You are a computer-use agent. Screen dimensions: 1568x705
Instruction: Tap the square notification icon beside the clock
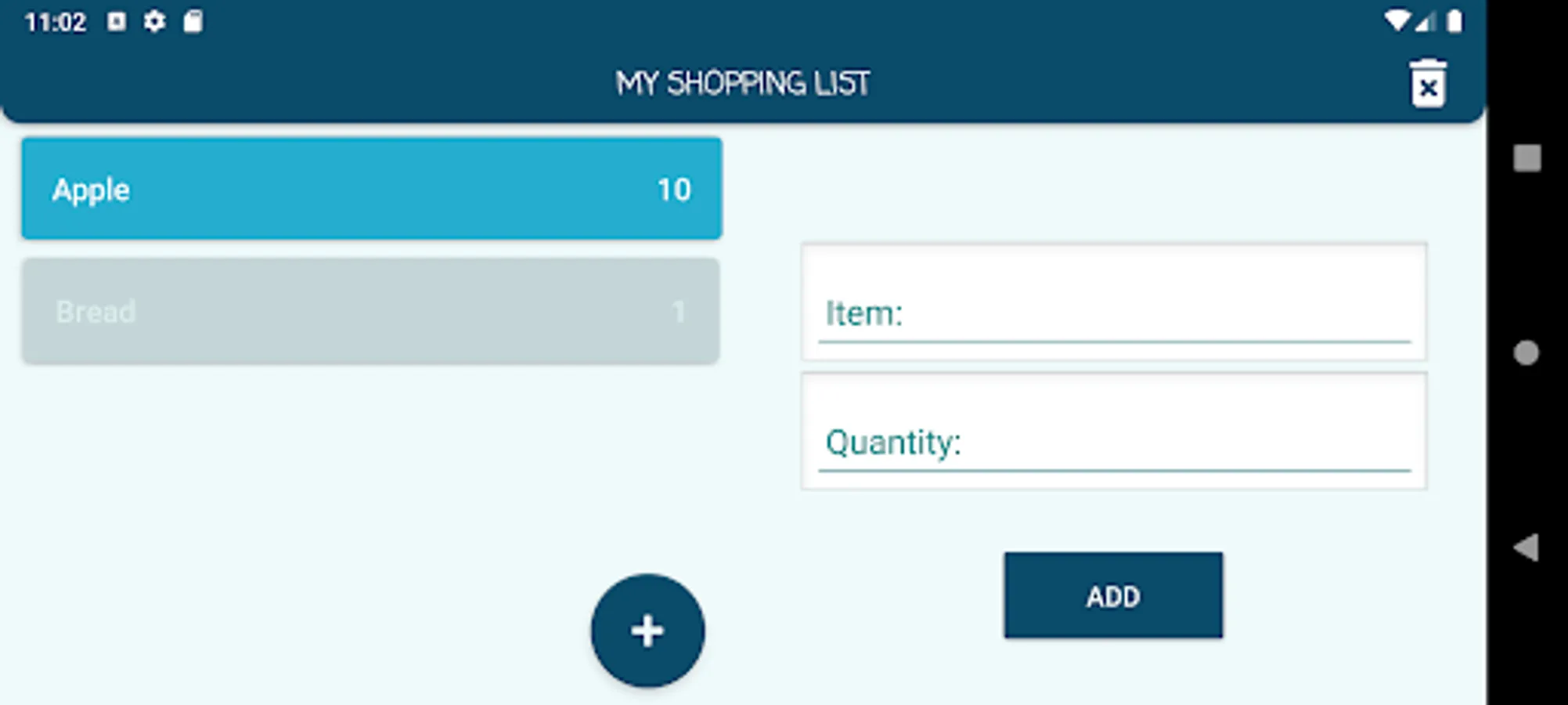tap(117, 21)
